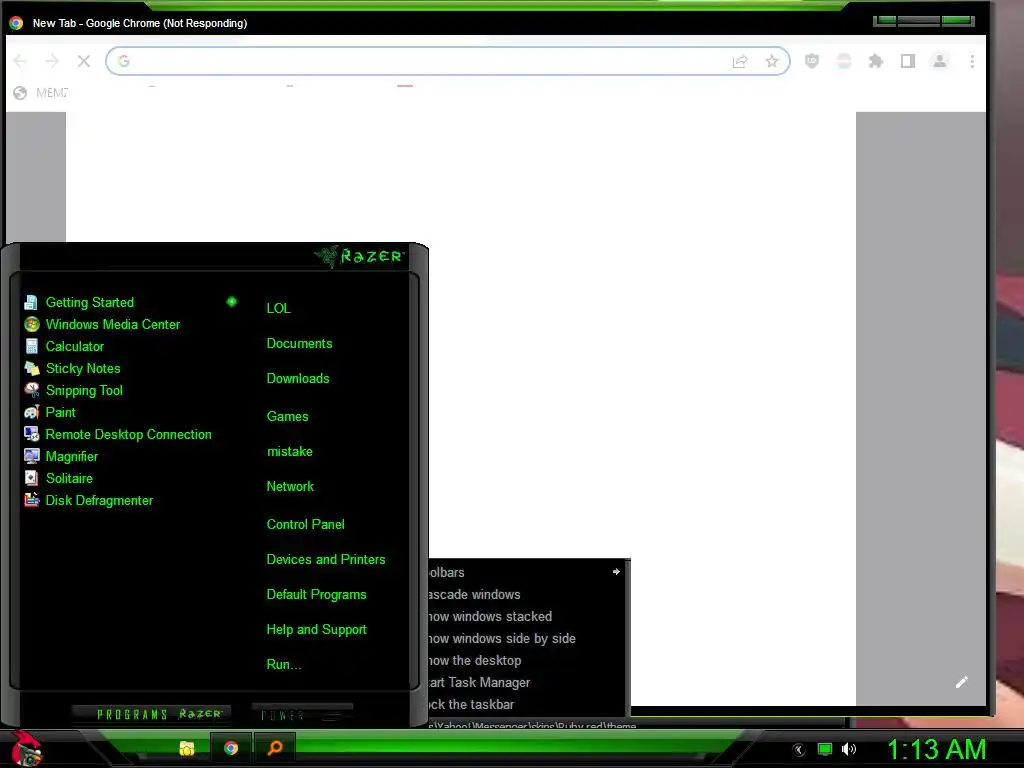
Task: Stop page loading with the X button
Action: click(84, 61)
